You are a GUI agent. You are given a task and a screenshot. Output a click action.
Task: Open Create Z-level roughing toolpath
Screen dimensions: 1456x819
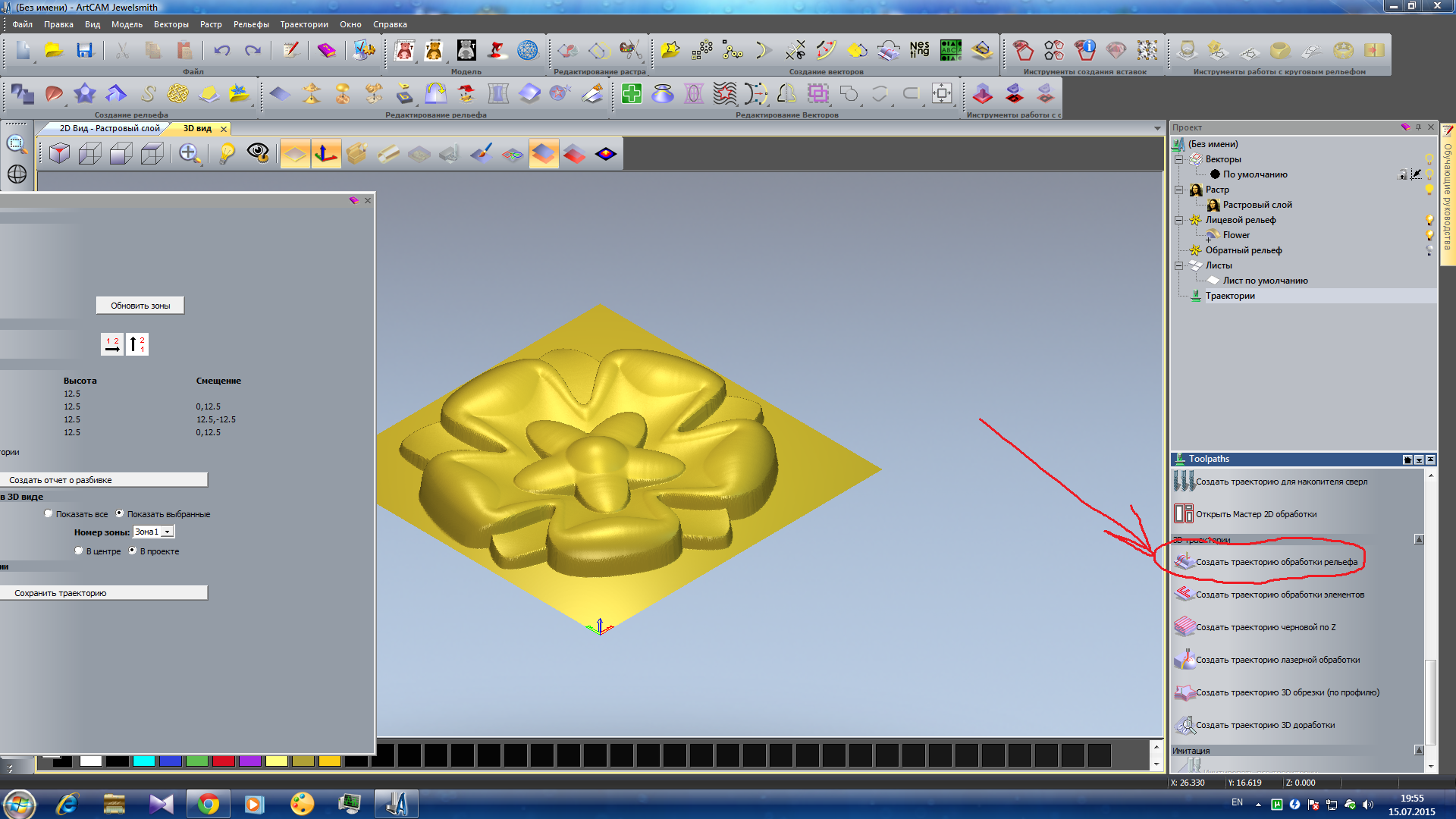(1265, 627)
